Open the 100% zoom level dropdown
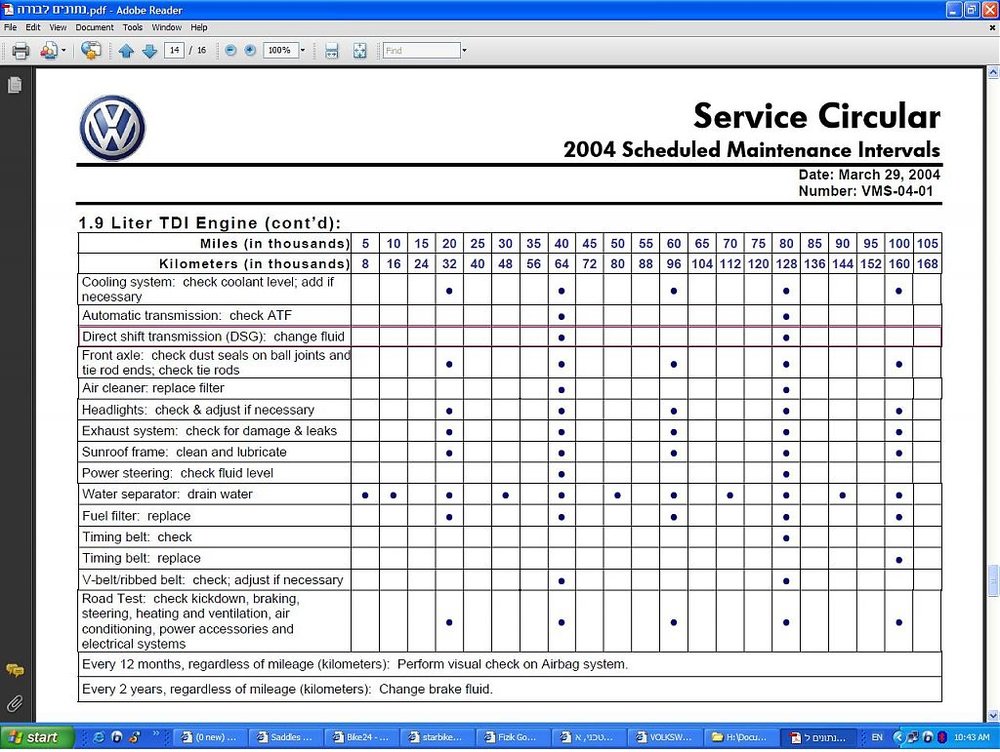 [x=302, y=50]
